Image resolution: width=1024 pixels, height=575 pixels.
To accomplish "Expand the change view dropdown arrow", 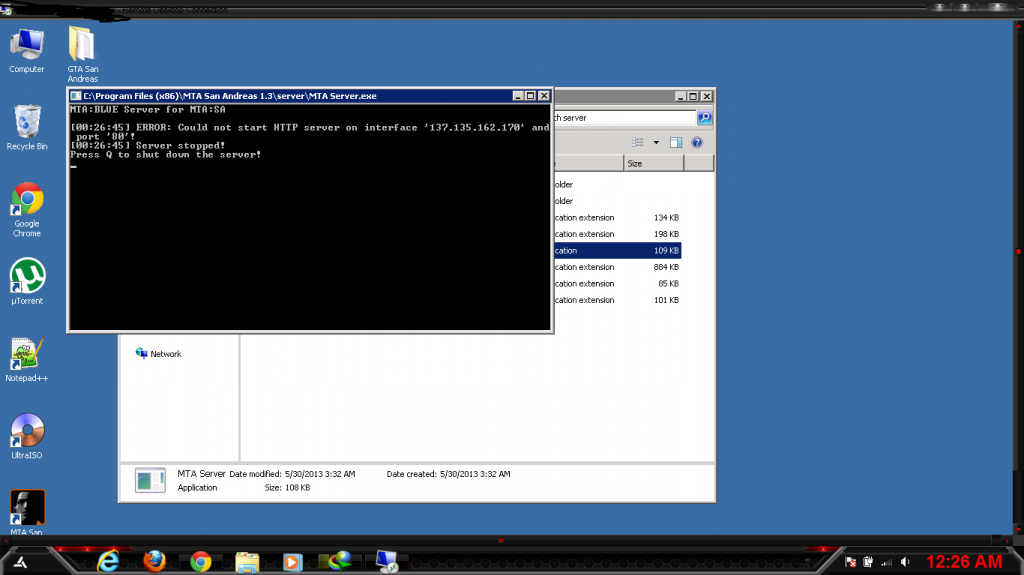I will point(656,142).
